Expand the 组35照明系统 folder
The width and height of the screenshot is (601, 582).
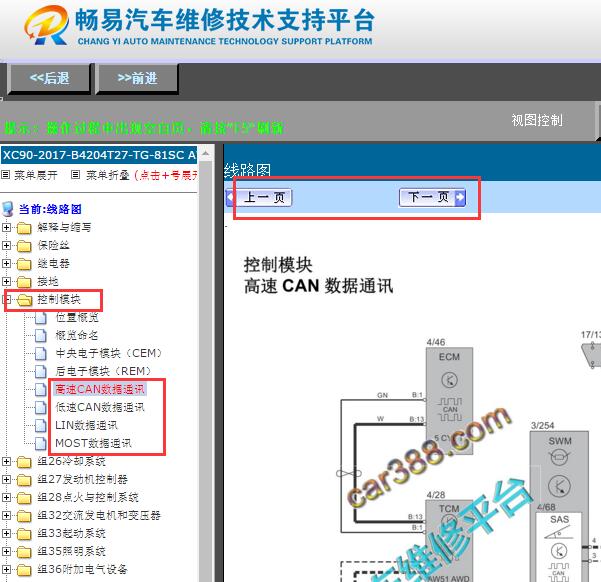[6, 551]
